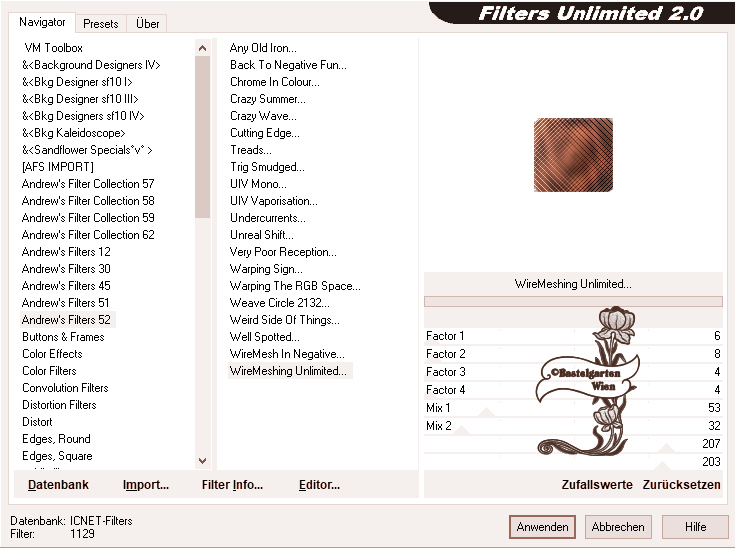Open the Über tab

tap(147, 23)
